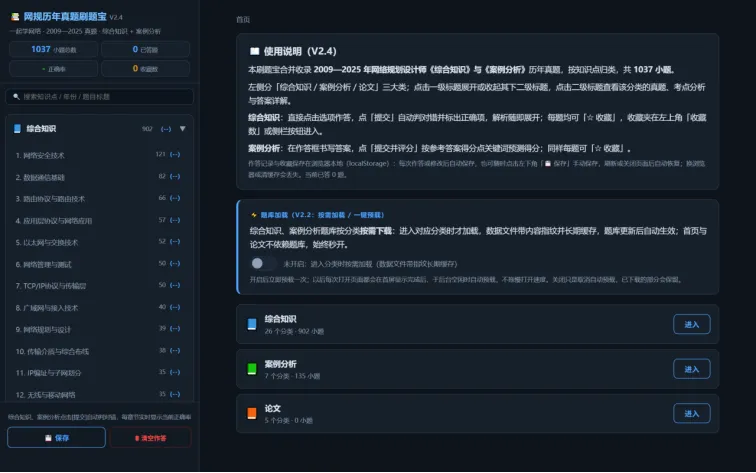756x473 pixels.
Task: Open category 10. 传输介质与综合布线
Action: point(100,351)
